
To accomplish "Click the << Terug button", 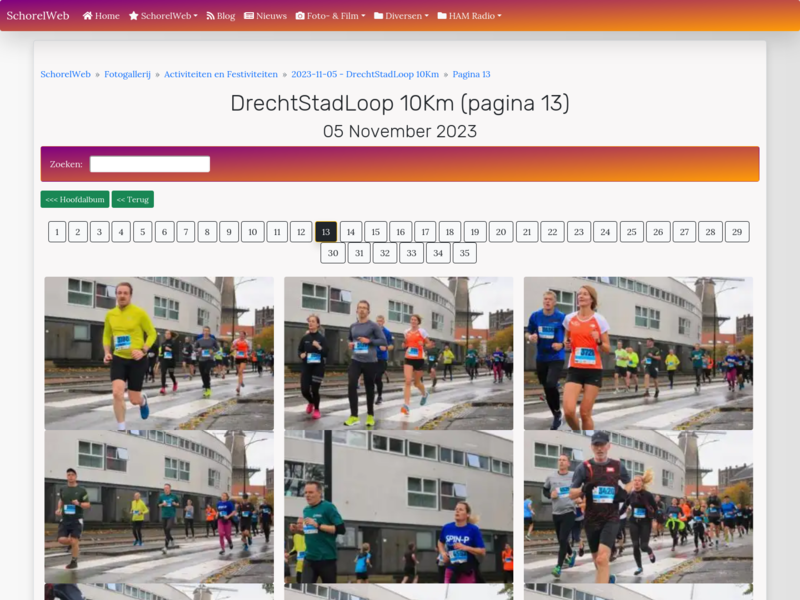I will pos(133,199).
